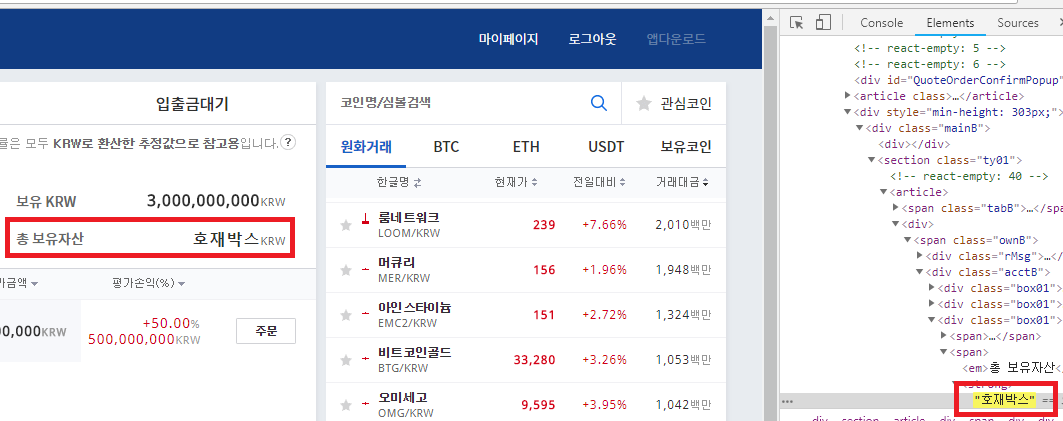Click the 주문 order button
The image size is (1063, 421).
click(265, 331)
